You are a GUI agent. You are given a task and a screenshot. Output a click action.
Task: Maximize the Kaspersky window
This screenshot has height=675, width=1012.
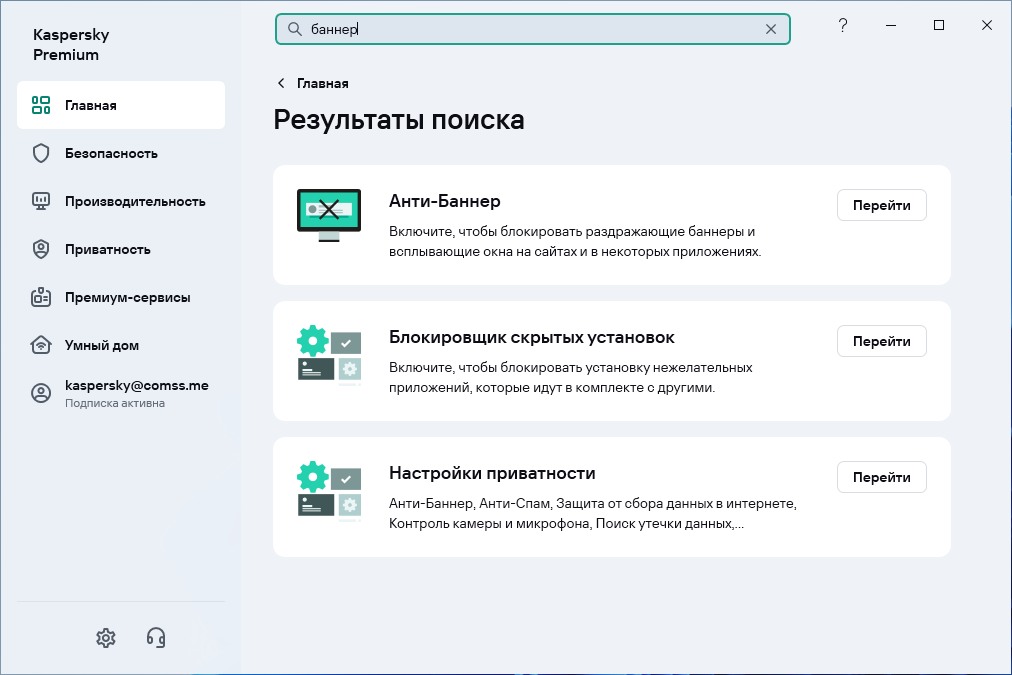coord(939,25)
